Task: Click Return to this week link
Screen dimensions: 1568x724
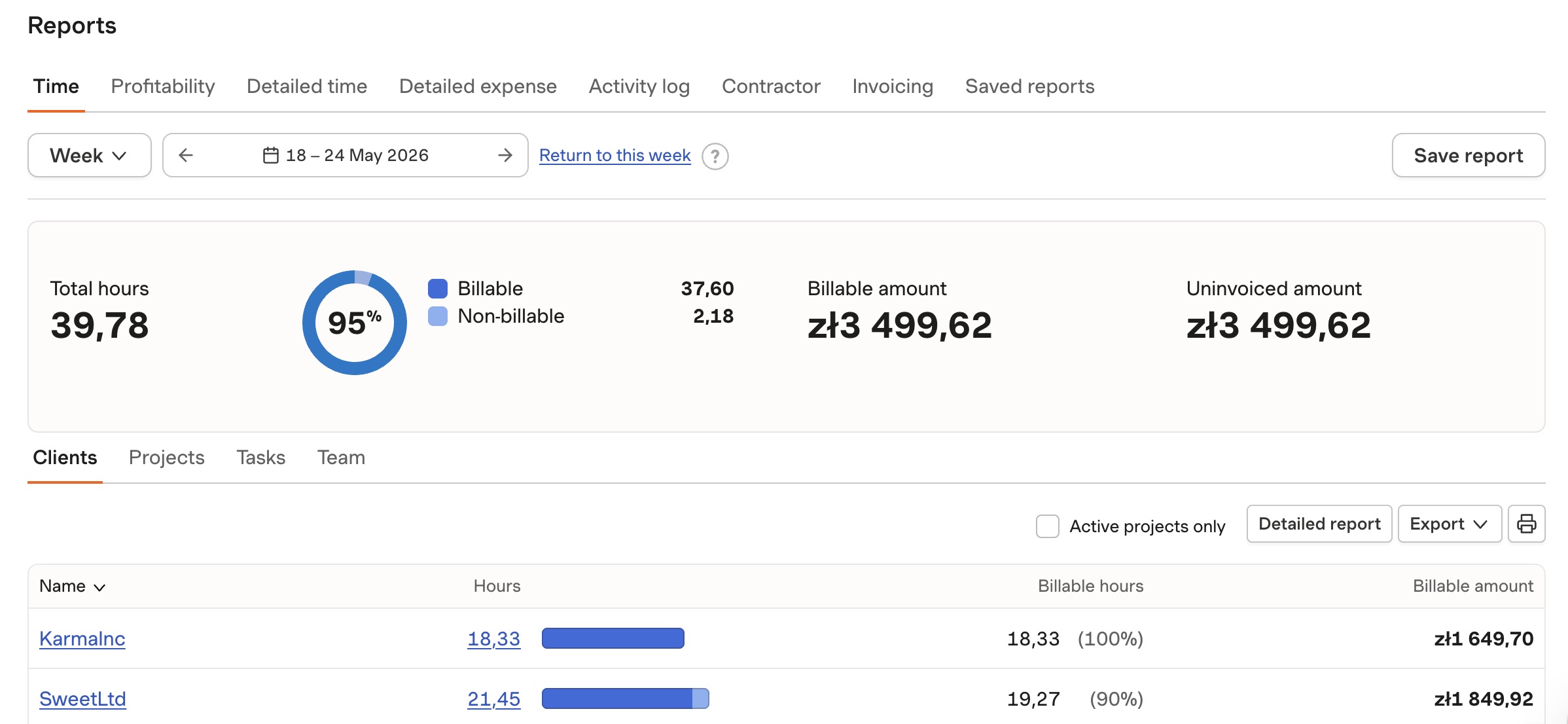Action: pyautogui.click(x=615, y=155)
